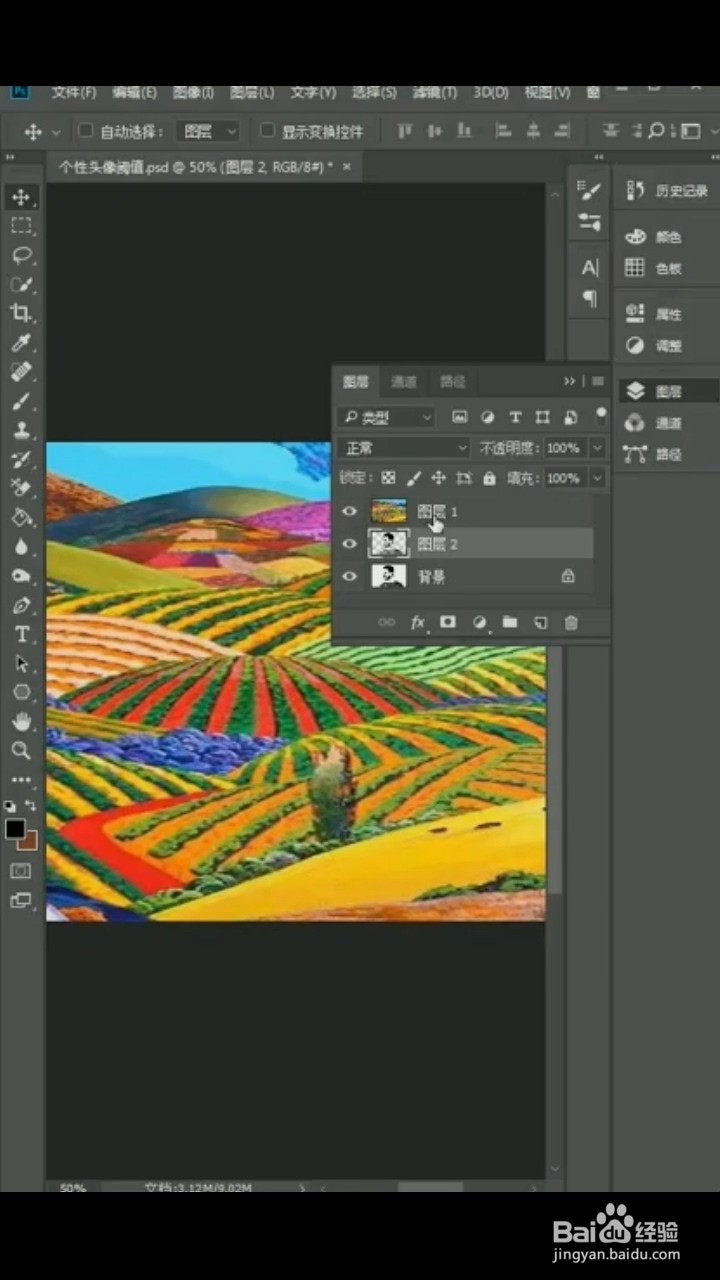Switch to 路径 tab in Layers panel
Screen dimensions: 720x1280
pos(453,381)
